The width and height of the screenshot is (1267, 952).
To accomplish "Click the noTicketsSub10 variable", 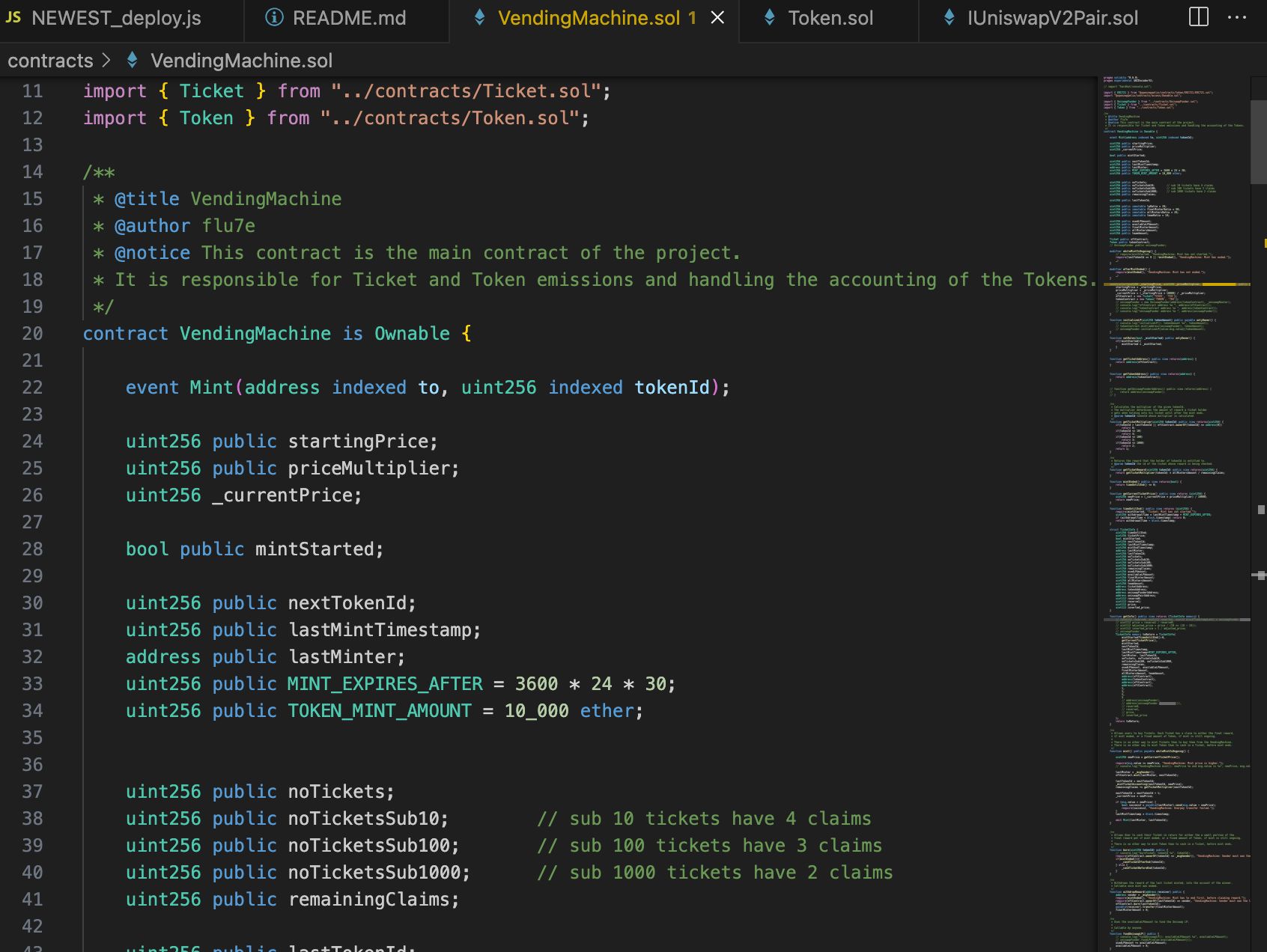I will (x=363, y=819).
